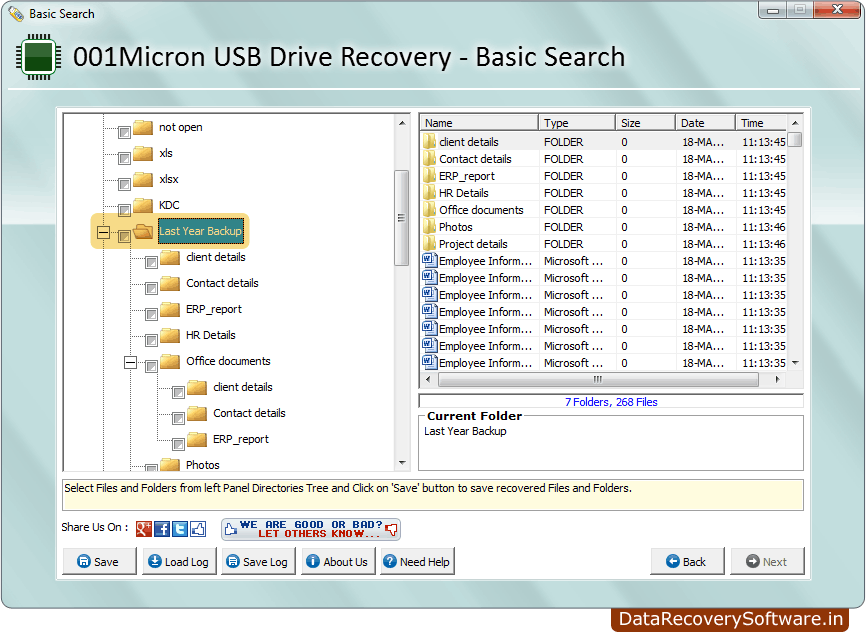Click the HR Details folder icon in tree
This screenshot has height=632, width=866.
(x=170, y=335)
